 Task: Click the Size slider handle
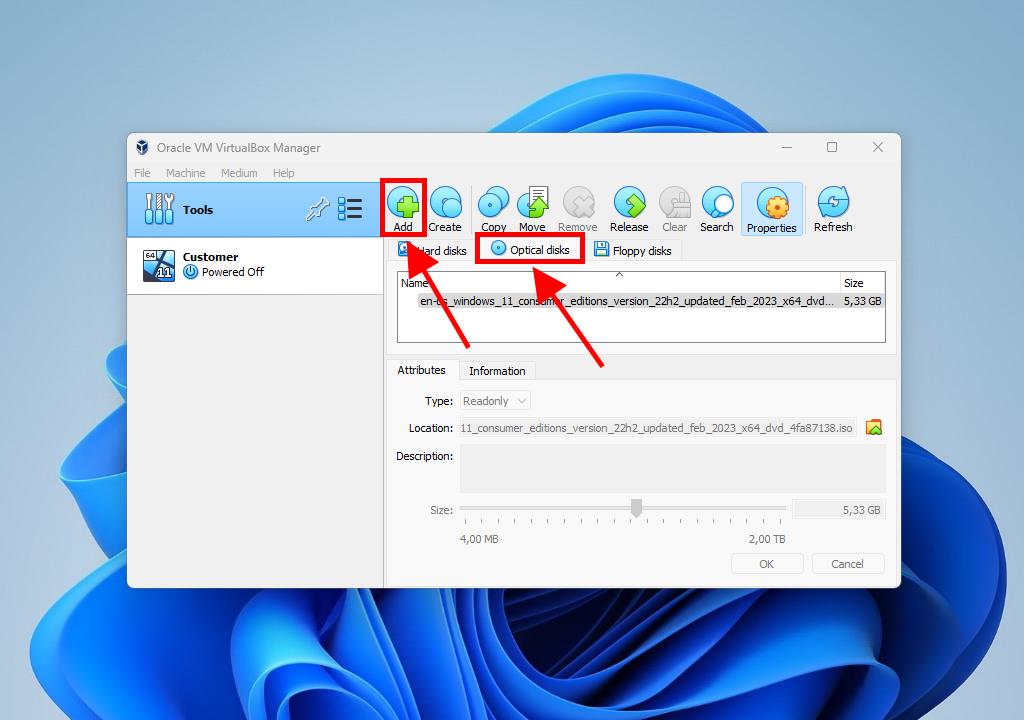tap(636, 509)
